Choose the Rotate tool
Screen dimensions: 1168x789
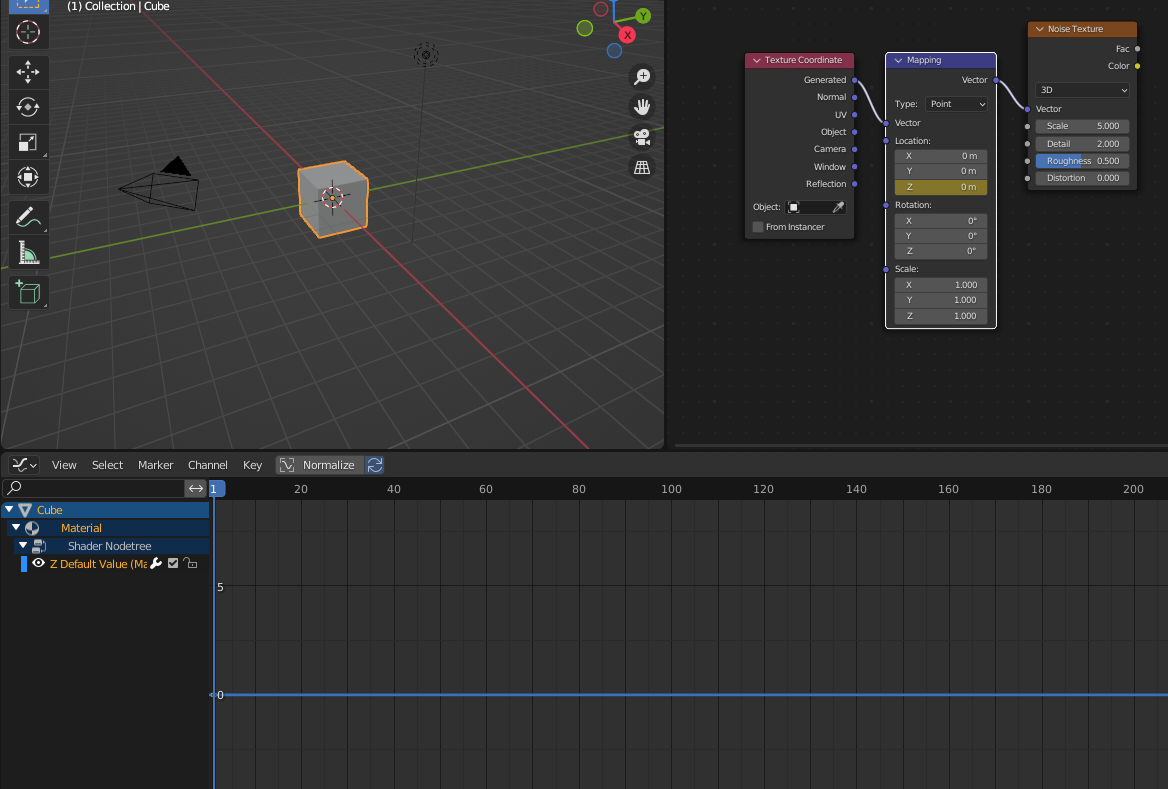tap(28, 107)
